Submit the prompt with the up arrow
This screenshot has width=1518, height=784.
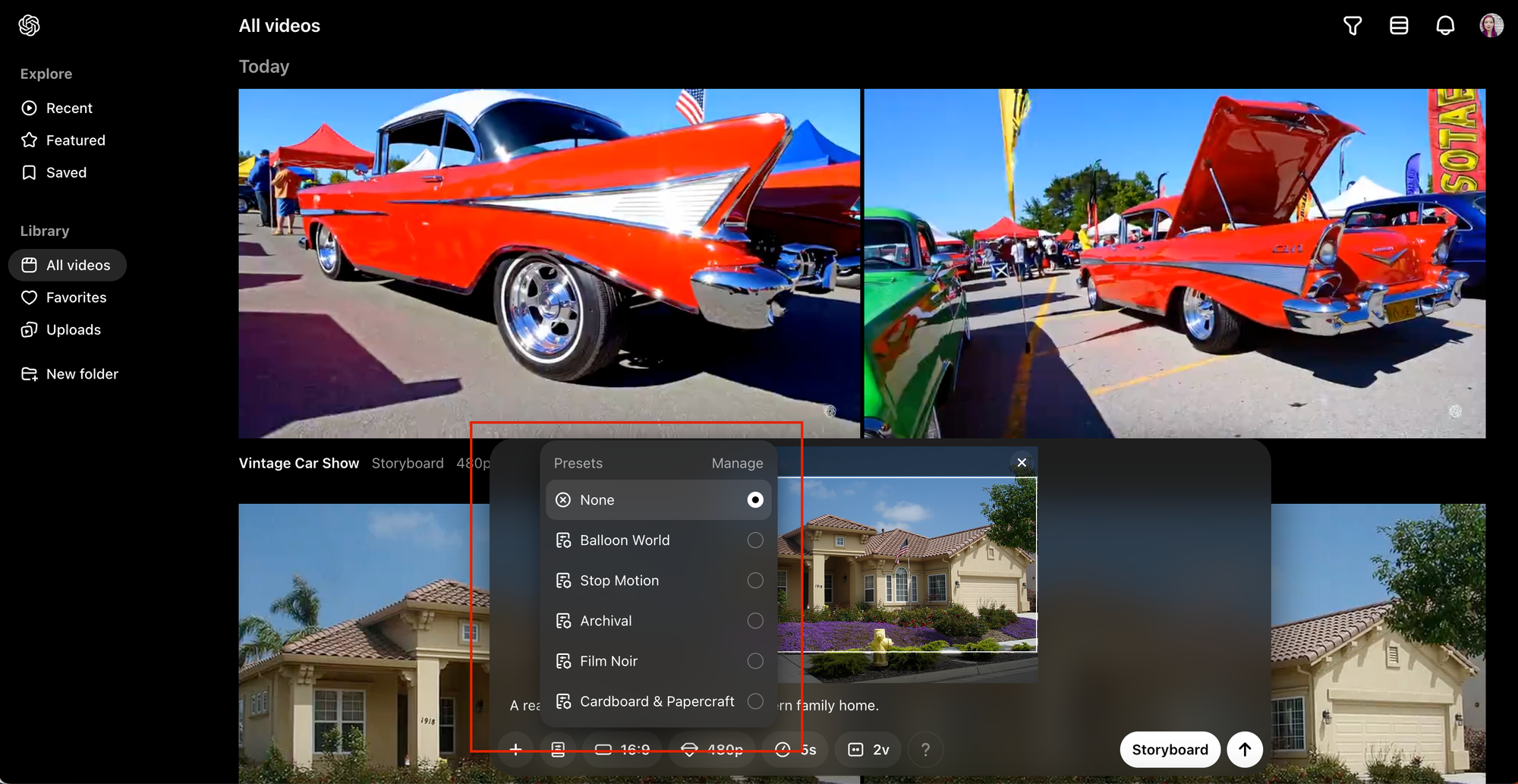pyautogui.click(x=1245, y=750)
